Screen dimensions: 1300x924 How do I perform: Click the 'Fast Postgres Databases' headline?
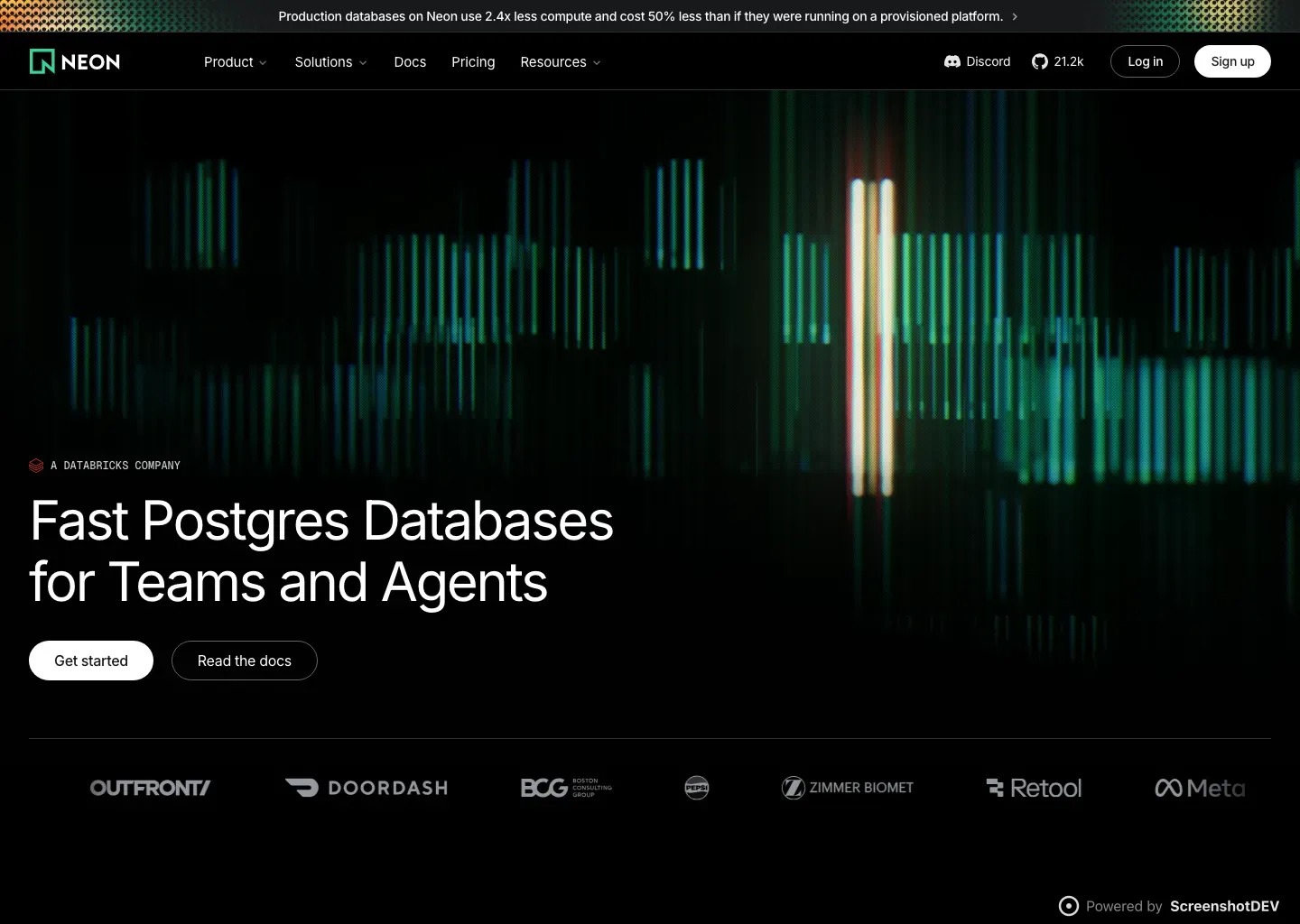[321, 521]
